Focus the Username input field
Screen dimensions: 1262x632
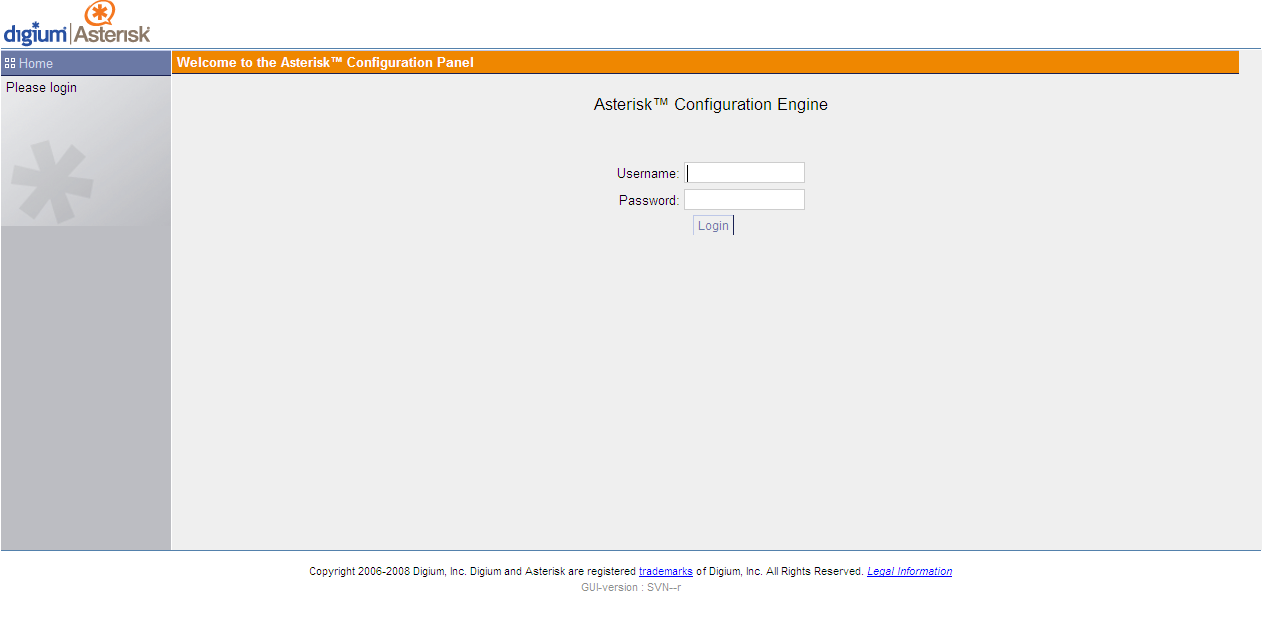tap(744, 173)
